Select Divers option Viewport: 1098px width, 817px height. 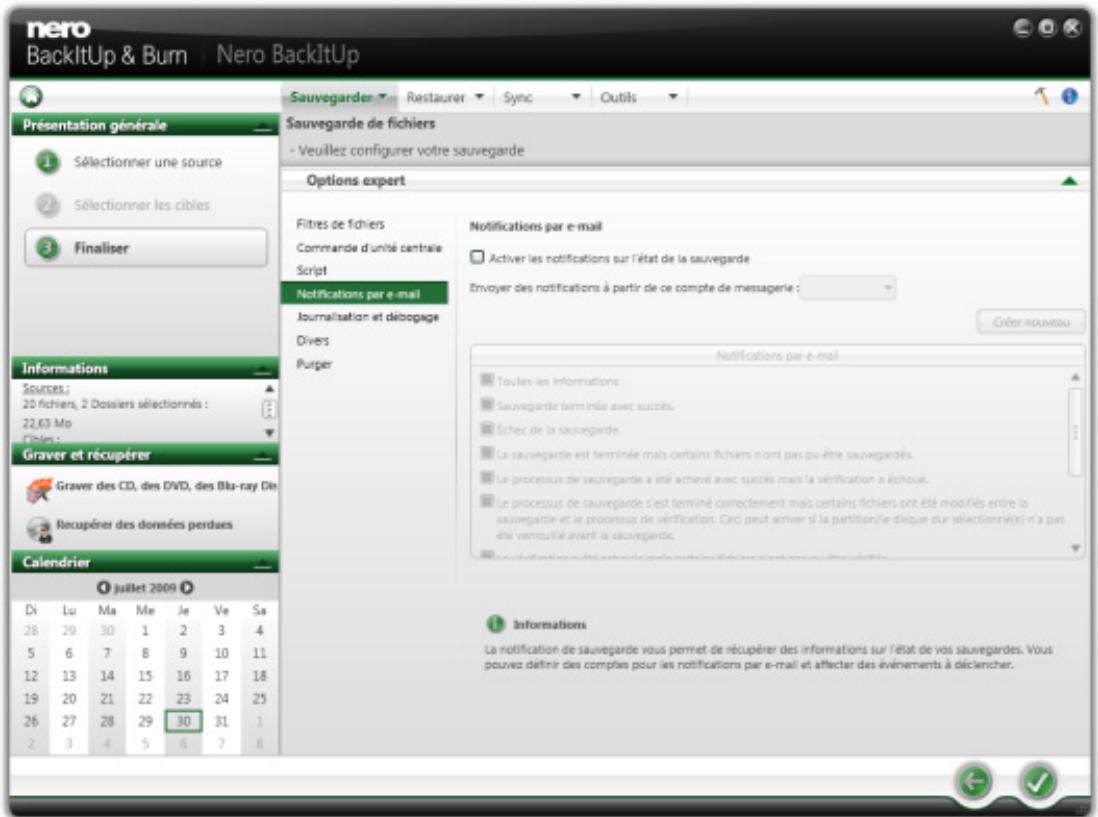pos(312,340)
